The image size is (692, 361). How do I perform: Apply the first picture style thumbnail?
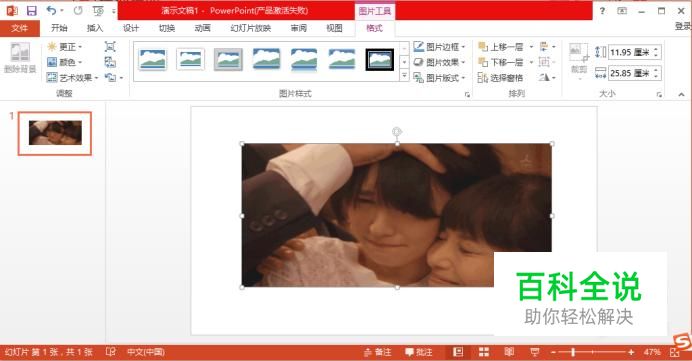point(152,60)
